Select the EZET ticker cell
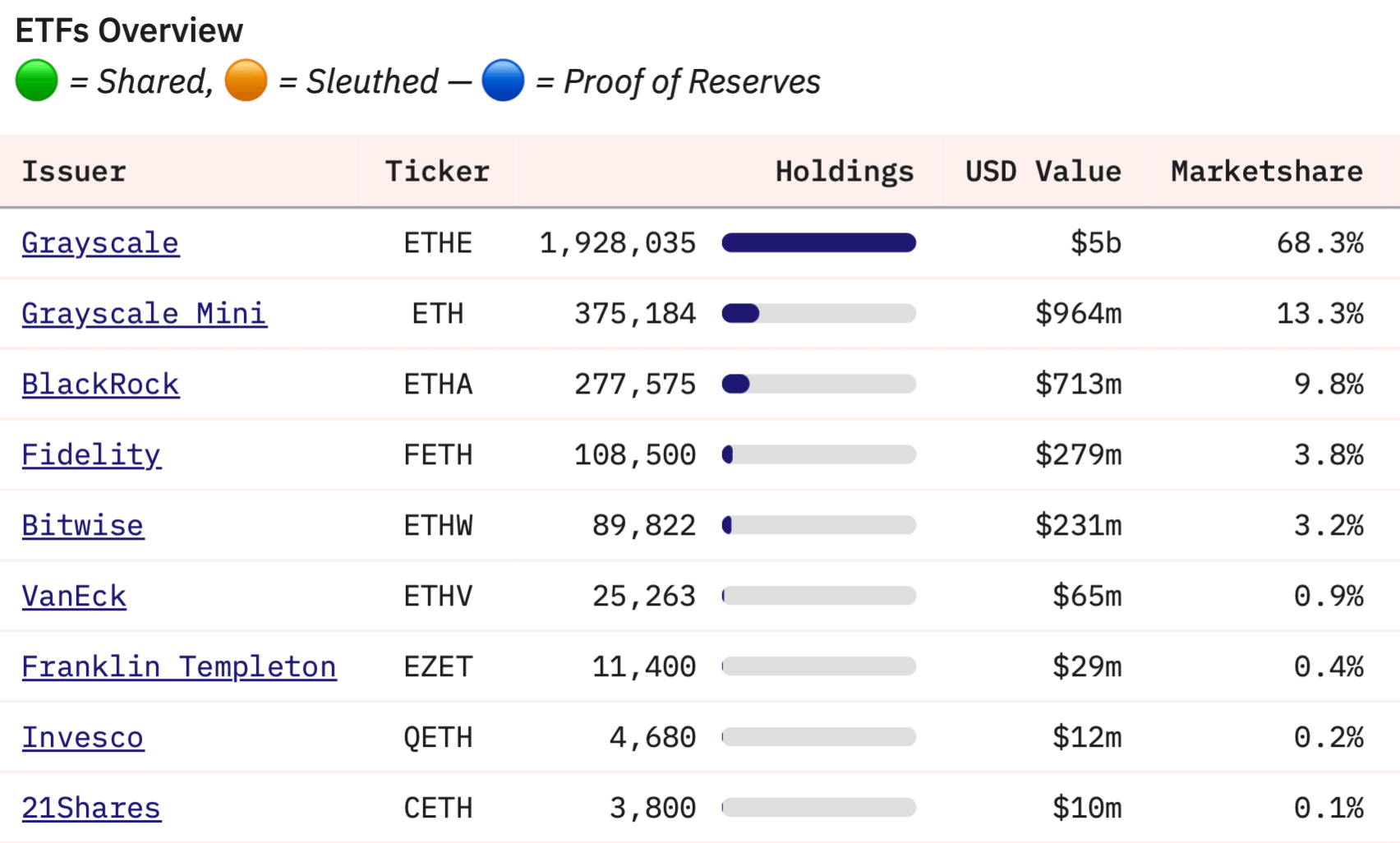This screenshot has width=1400, height=843. pyautogui.click(x=438, y=667)
